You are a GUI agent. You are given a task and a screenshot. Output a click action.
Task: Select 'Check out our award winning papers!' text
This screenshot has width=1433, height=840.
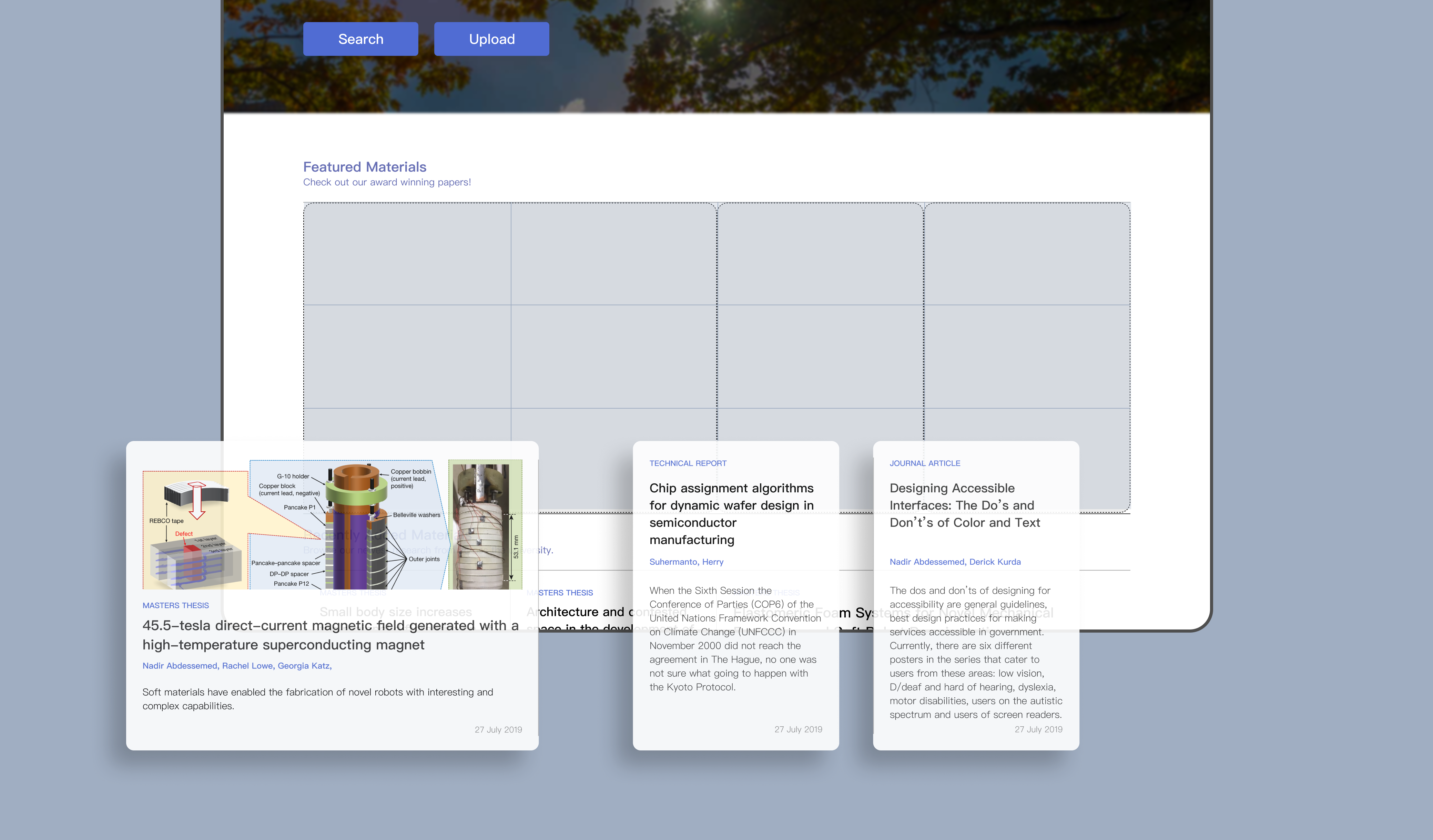pos(387,182)
